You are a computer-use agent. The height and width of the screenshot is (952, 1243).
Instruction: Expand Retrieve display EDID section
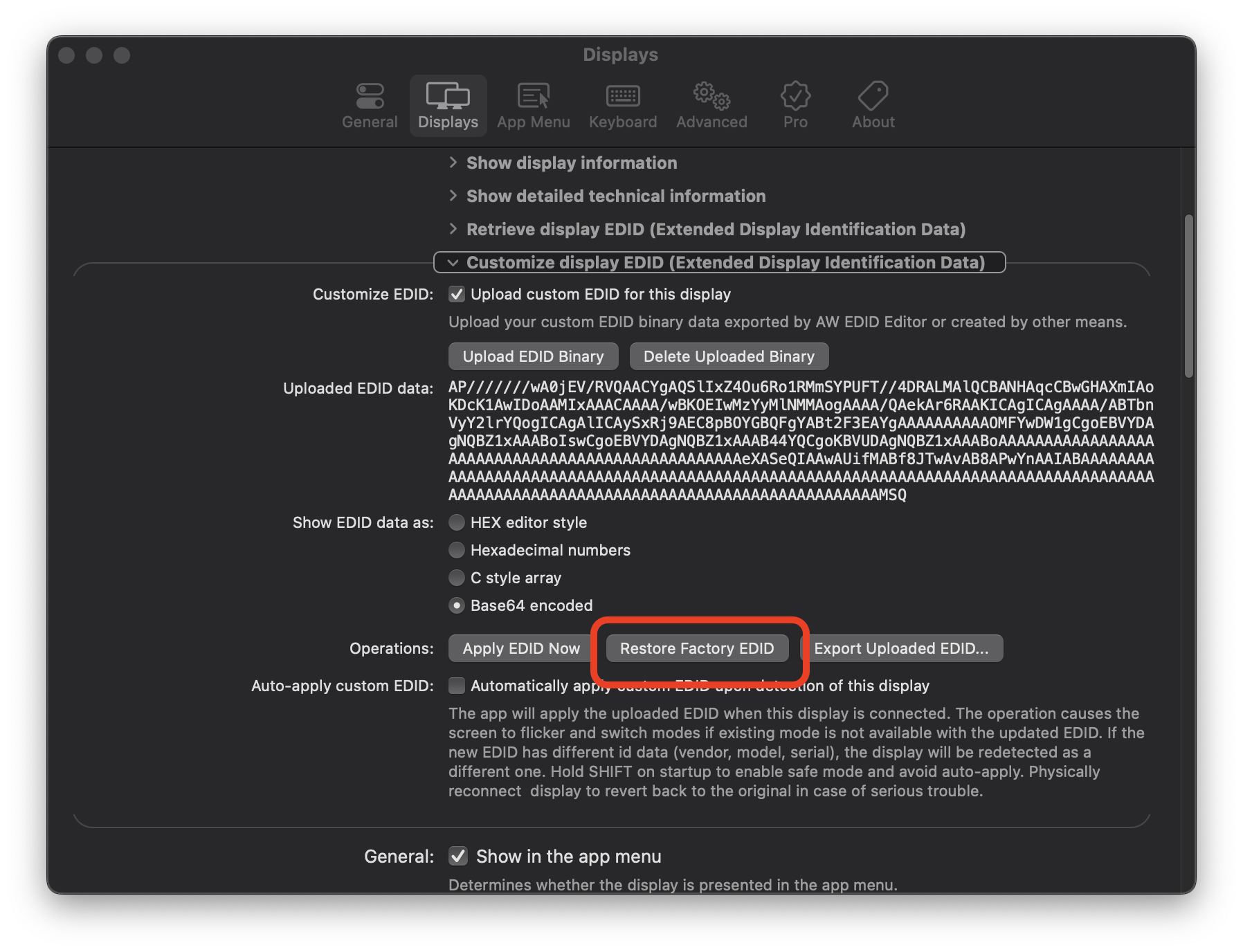(x=455, y=229)
